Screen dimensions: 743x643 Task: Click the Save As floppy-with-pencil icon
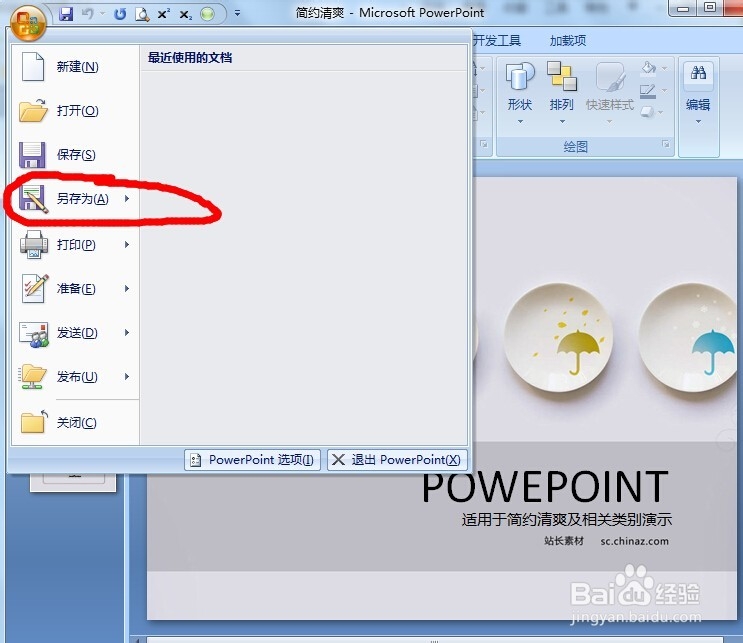[33, 199]
